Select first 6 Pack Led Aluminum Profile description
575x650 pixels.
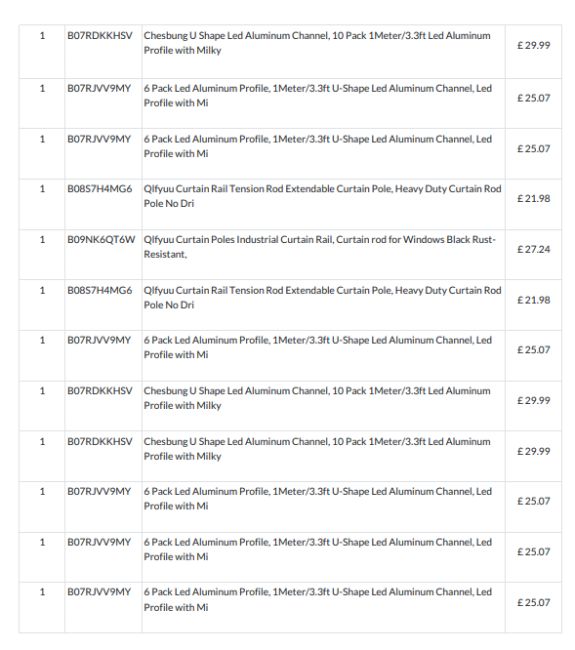318,95
